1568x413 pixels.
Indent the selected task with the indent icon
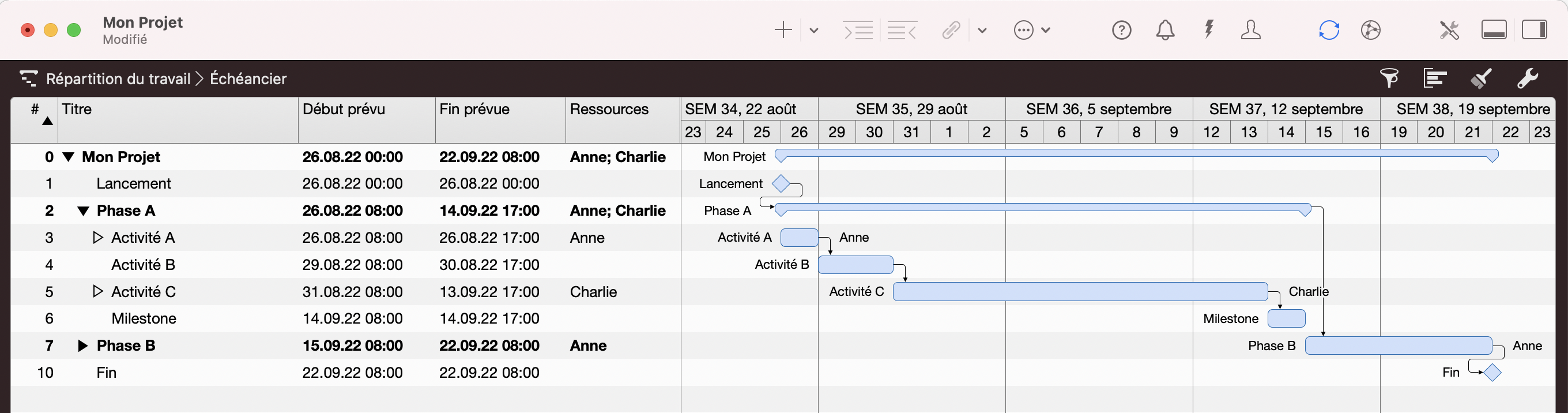point(858,30)
